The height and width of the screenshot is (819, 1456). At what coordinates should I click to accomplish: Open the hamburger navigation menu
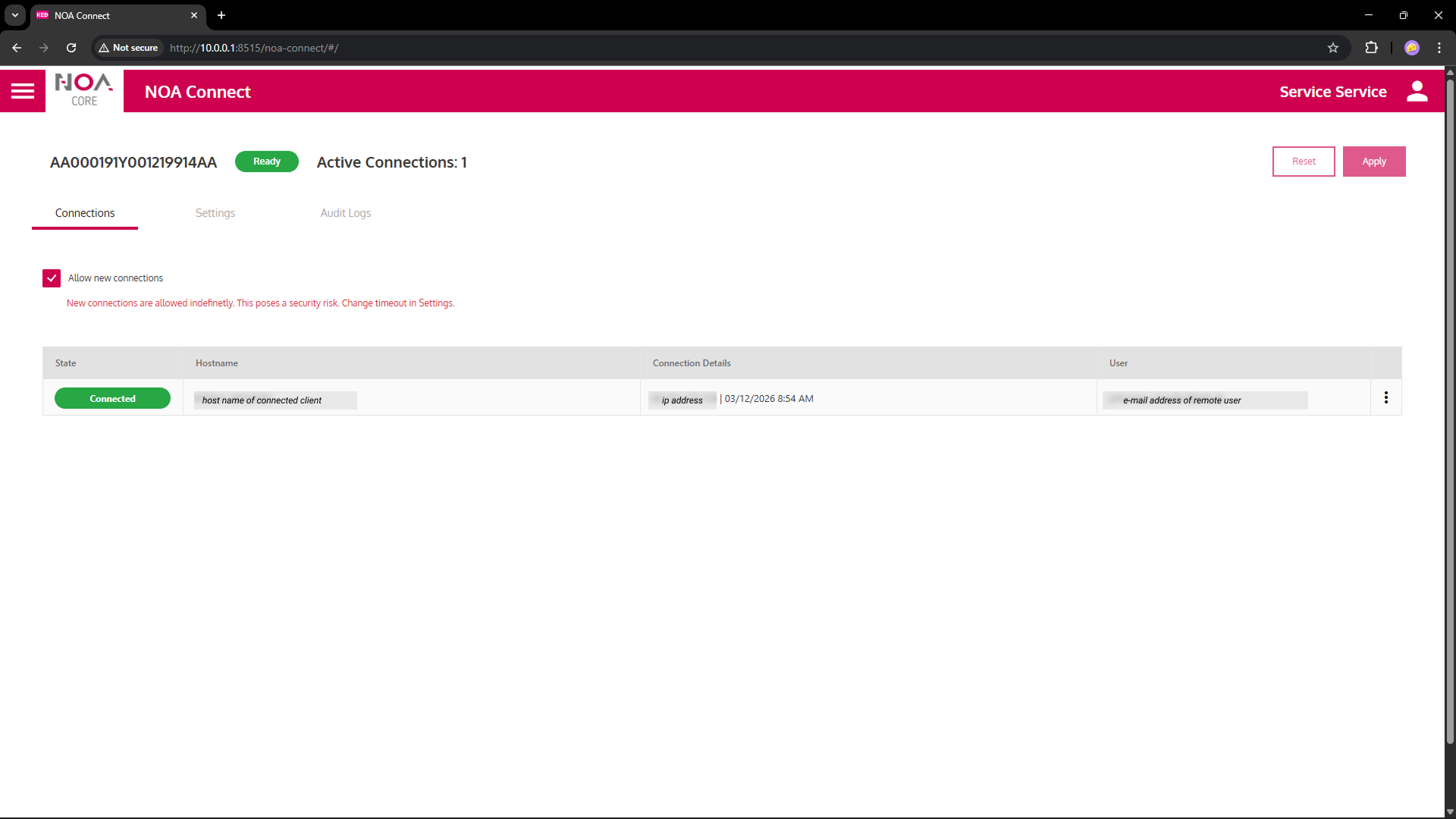tap(23, 91)
